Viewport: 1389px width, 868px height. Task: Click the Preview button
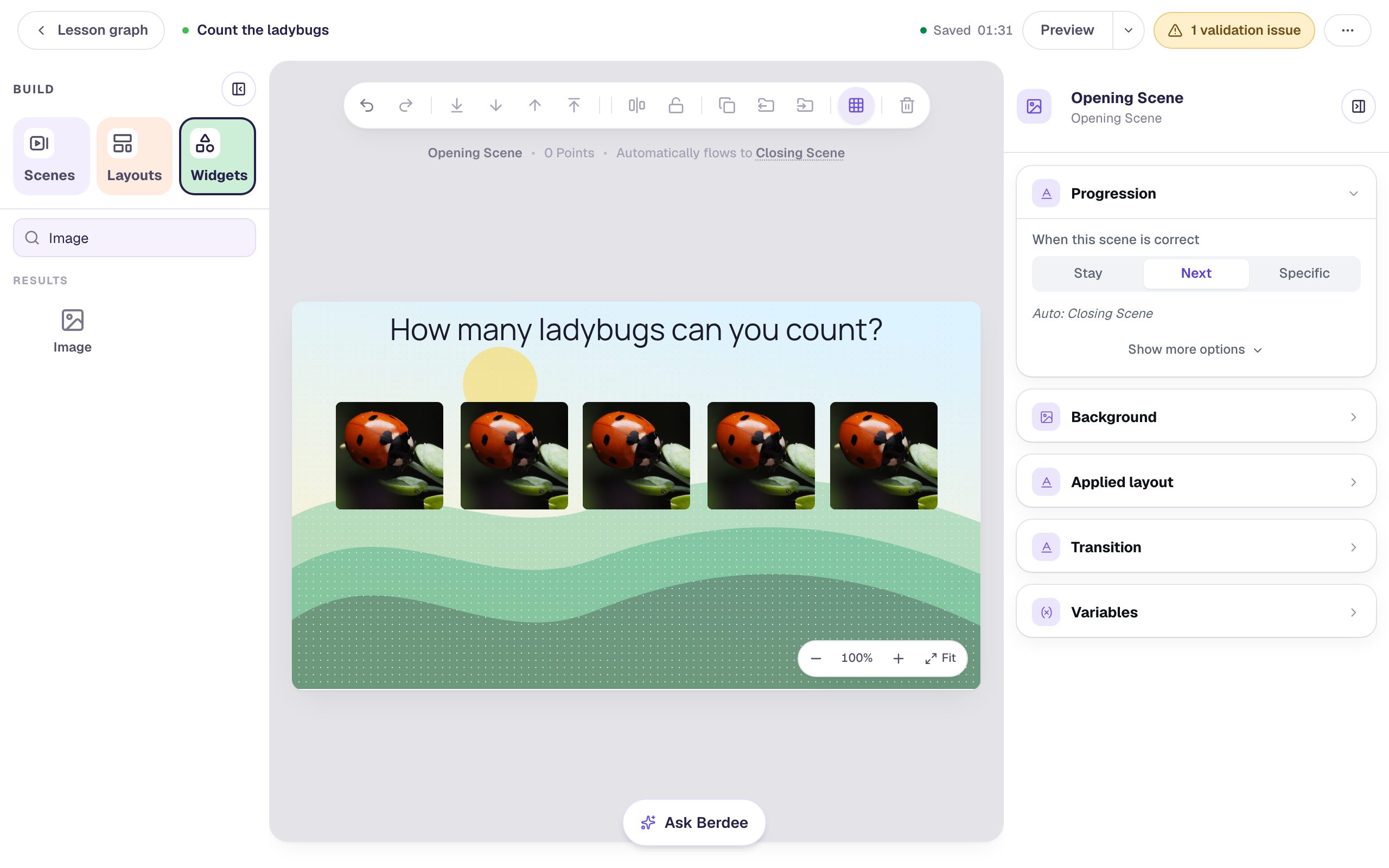1067,30
